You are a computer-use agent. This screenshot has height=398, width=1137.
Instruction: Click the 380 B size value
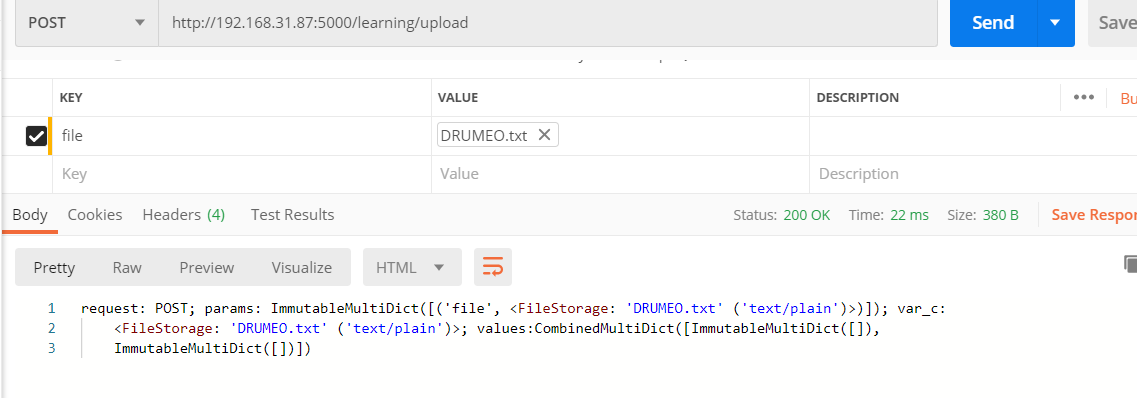[x=1001, y=215]
